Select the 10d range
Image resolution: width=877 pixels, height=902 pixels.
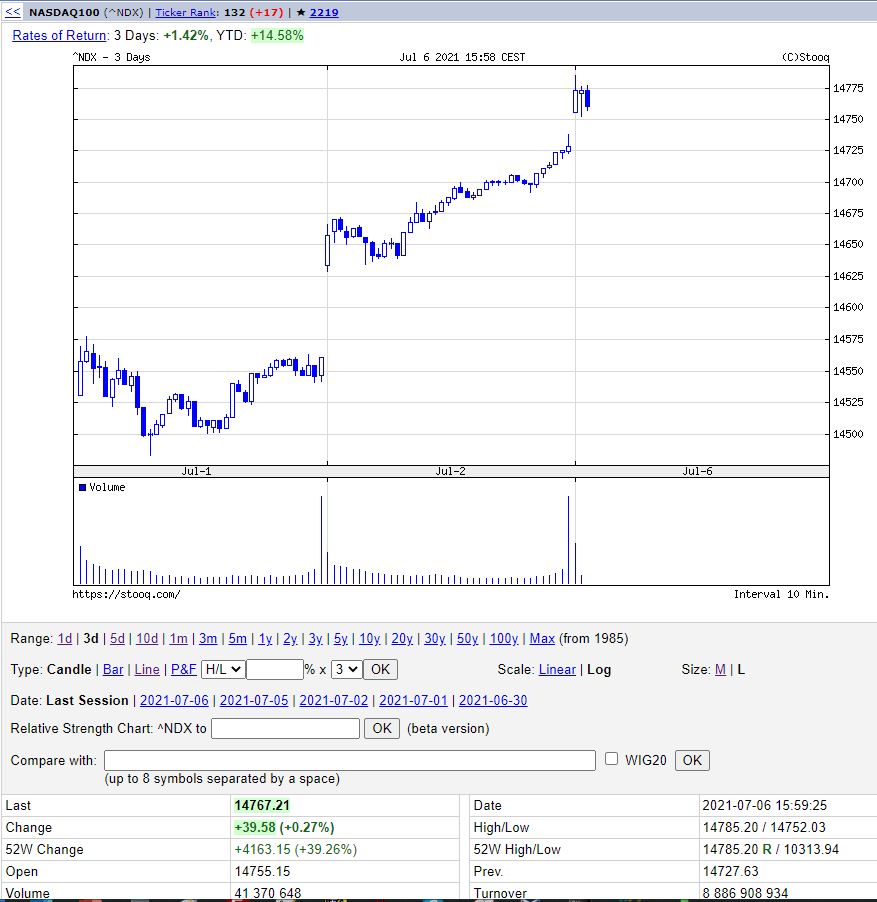147,639
